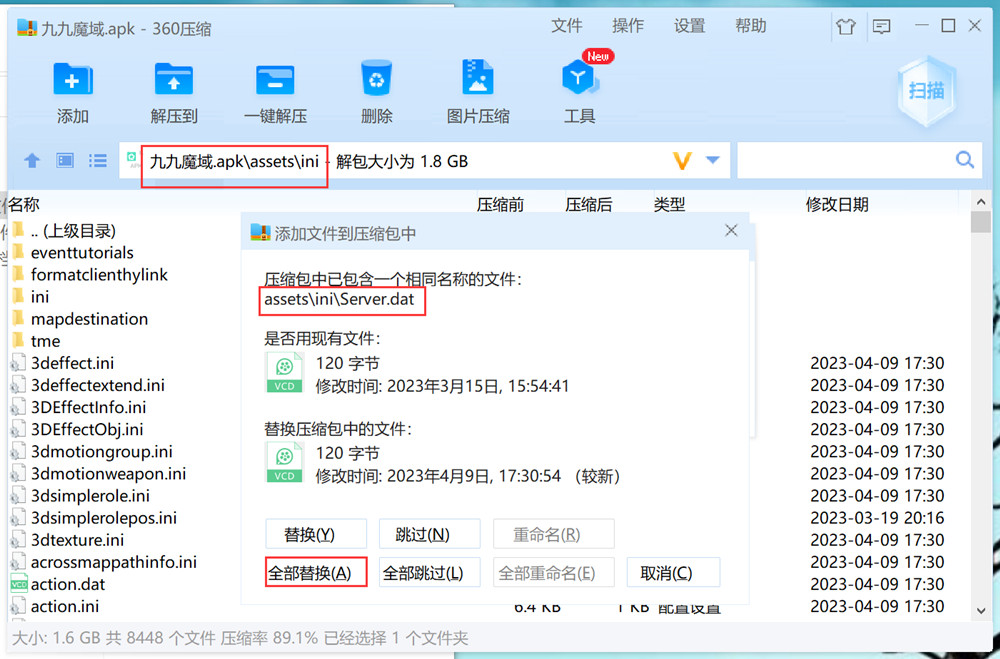The width and height of the screenshot is (1000, 659).
Task: Expand the address path dropdown arrow
Action: pos(712,161)
